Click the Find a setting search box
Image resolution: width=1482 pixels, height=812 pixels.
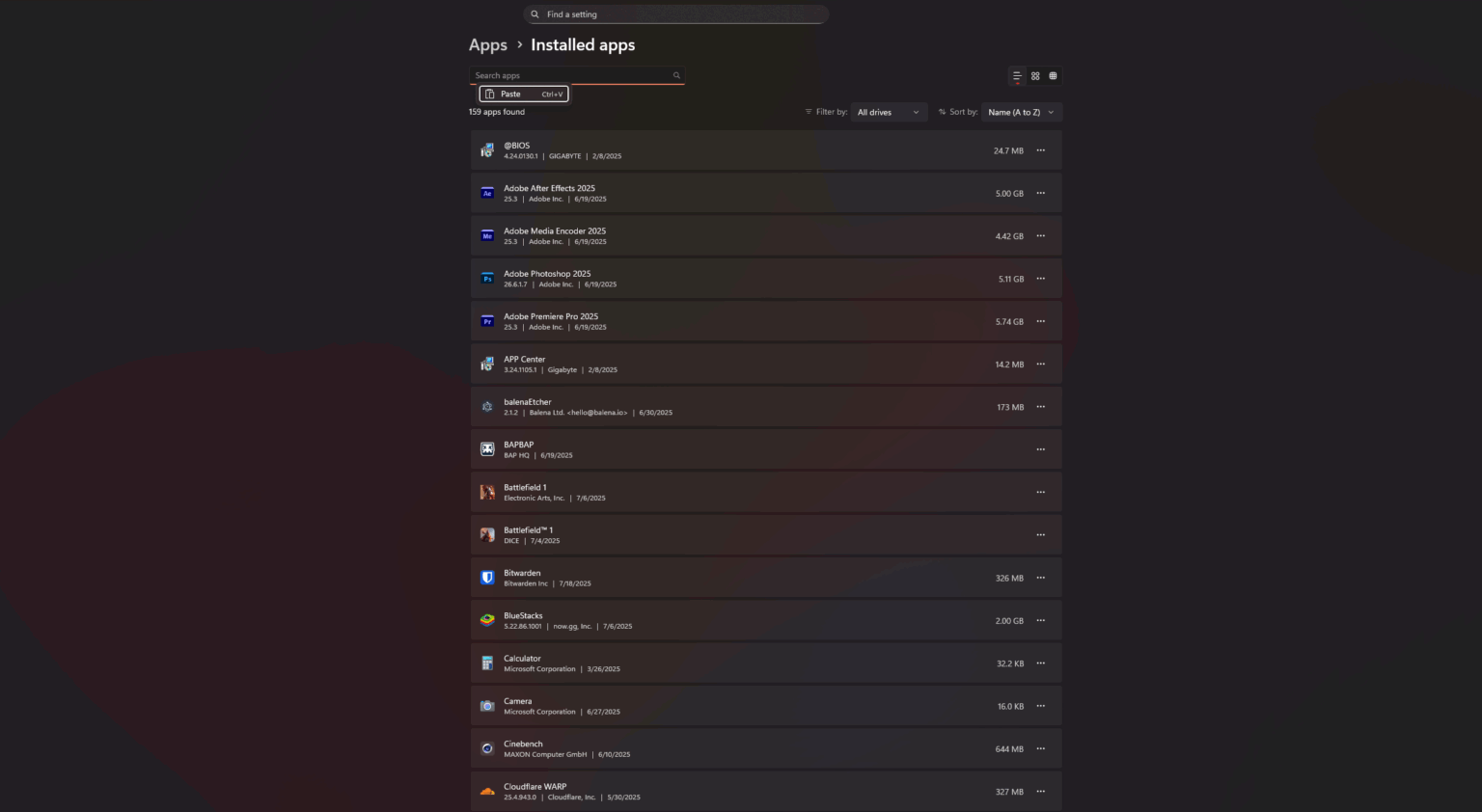point(675,14)
